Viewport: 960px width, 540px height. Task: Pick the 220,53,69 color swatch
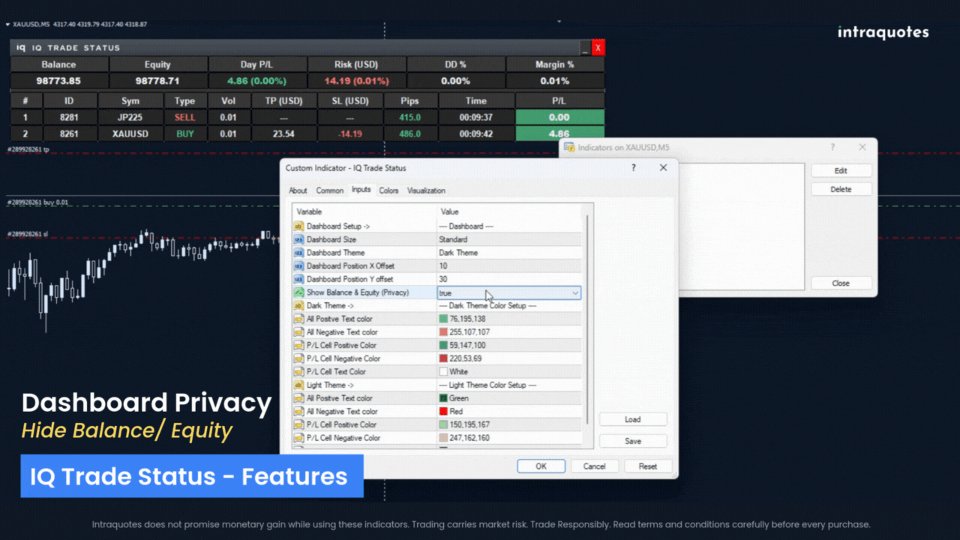(x=443, y=359)
